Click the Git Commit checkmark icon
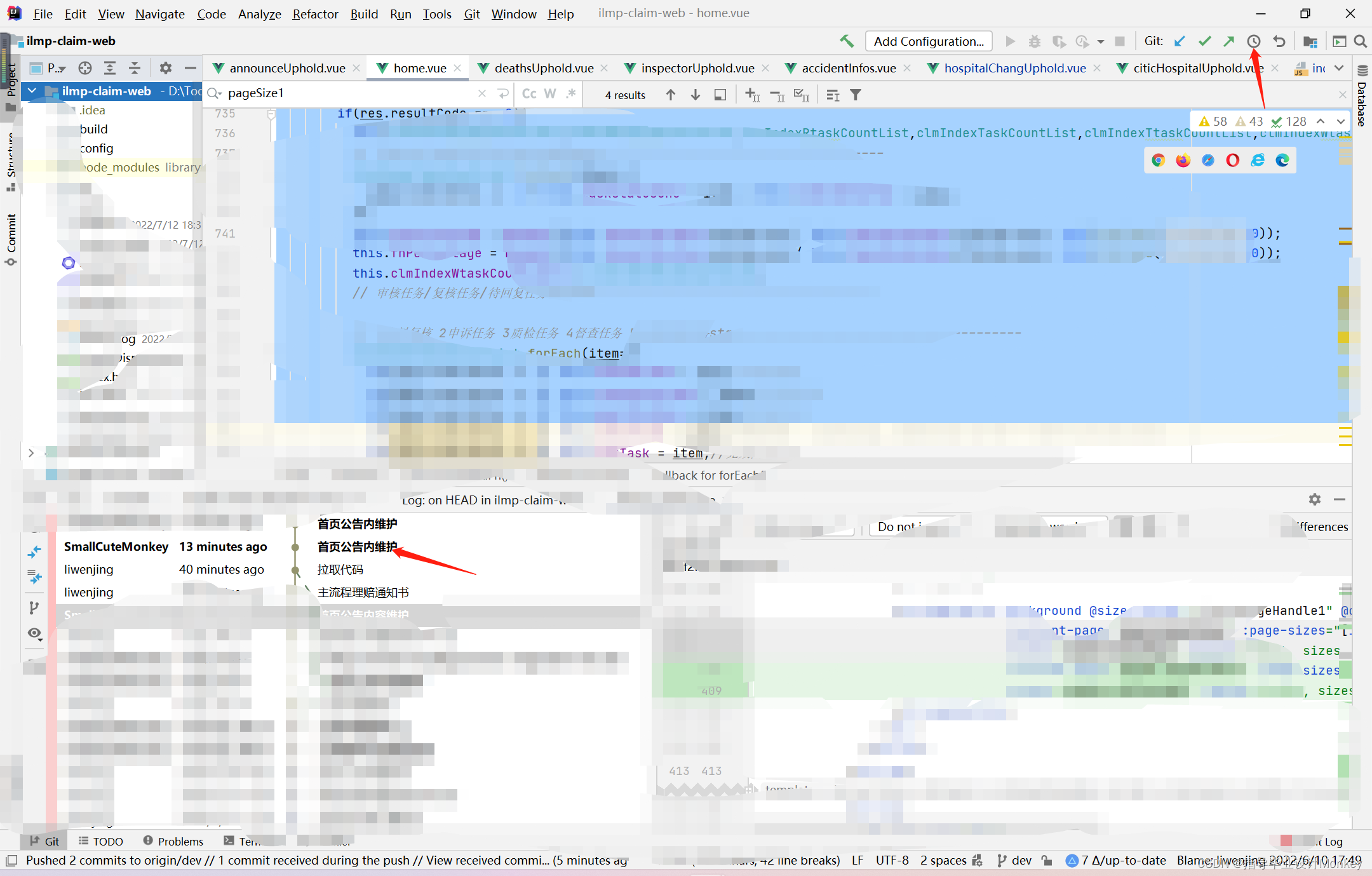This screenshot has width=1372, height=876. [x=1204, y=41]
